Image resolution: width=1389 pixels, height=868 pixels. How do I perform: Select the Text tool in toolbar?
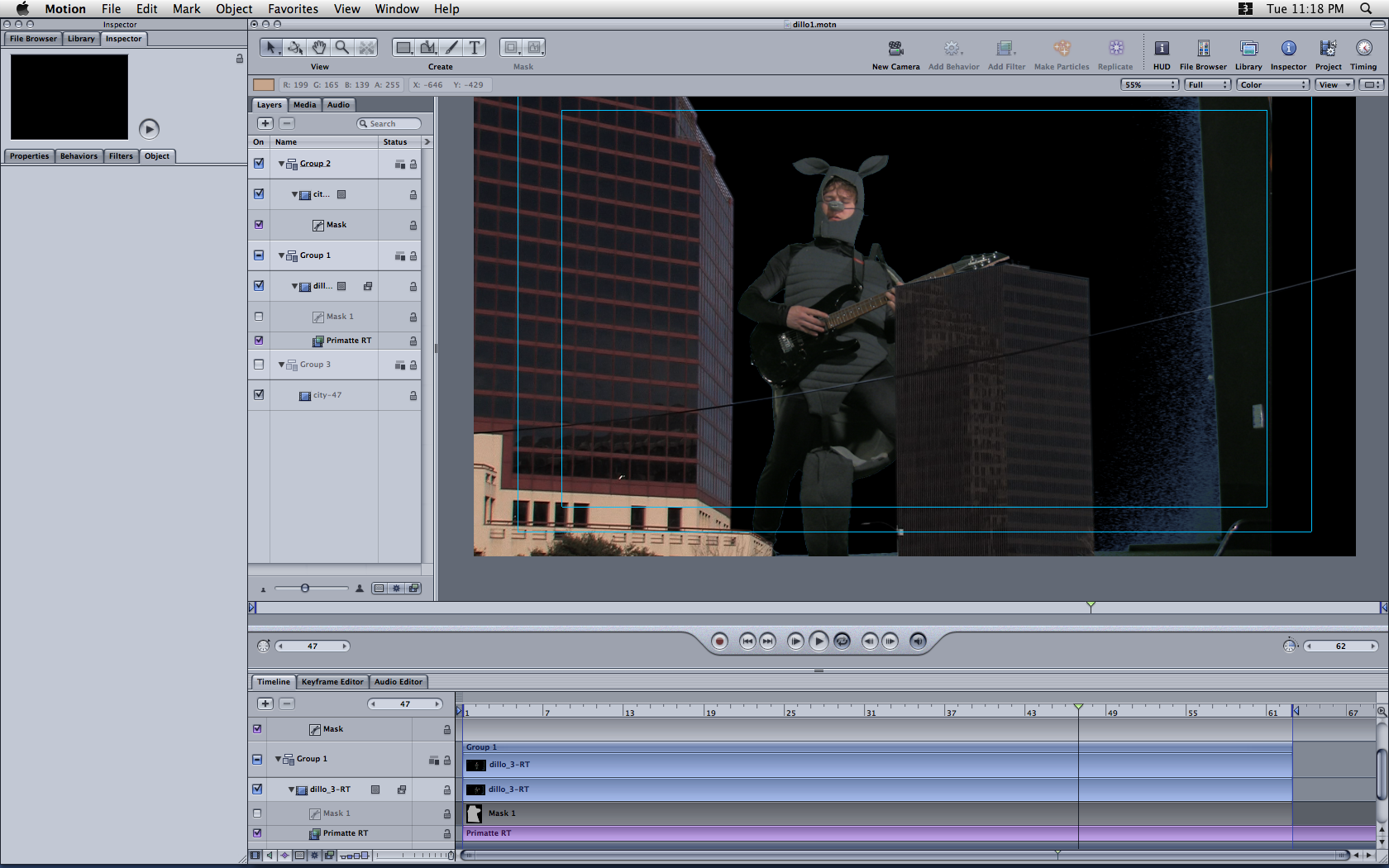474,48
